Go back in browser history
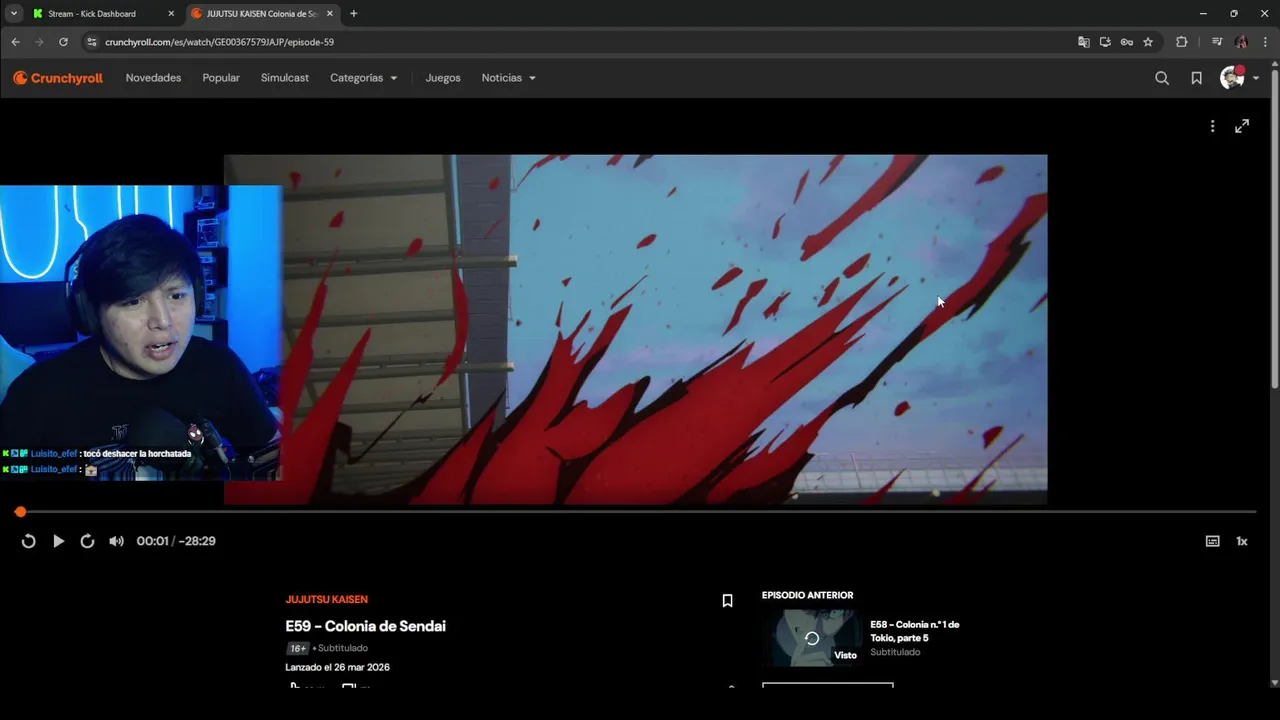The width and height of the screenshot is (1280, 720). click(x=15, y=42)
